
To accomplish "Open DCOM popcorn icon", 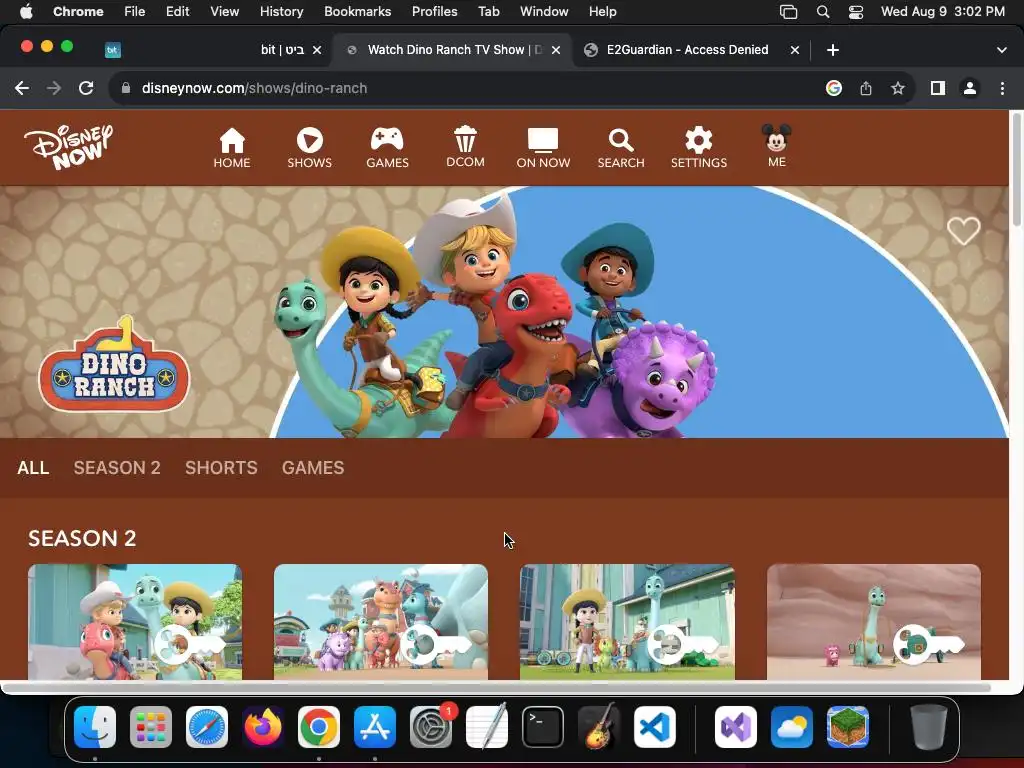I will tap(465, 147).
